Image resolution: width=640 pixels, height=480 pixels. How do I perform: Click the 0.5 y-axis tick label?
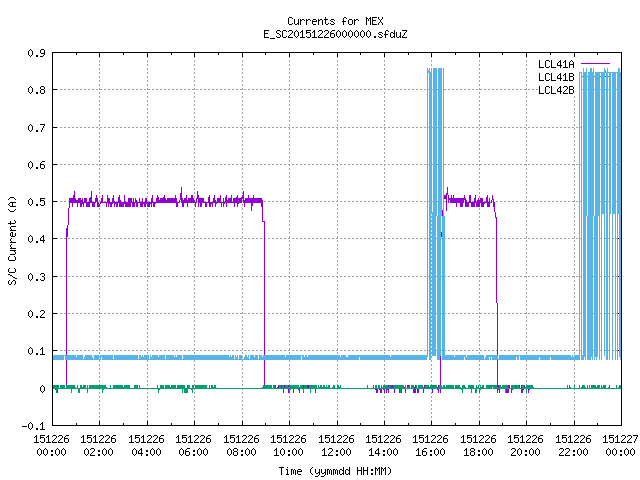pyautogui.click(x=36, y=202)
